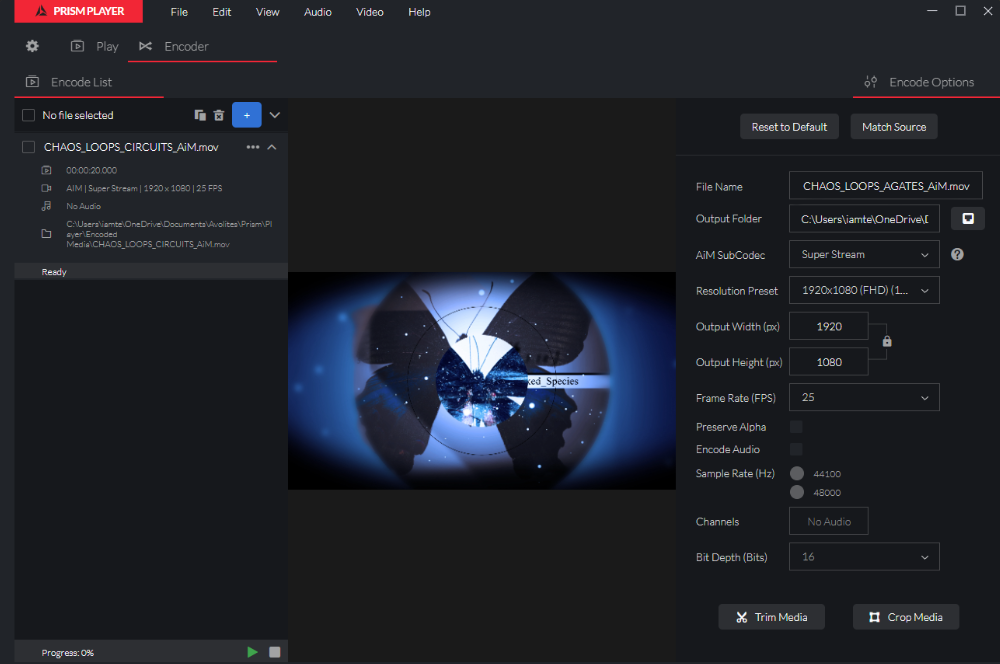The image size is (1000, 664).
Task: Open Frame Rate (FPS) dropdown
Action: point(864,397)
